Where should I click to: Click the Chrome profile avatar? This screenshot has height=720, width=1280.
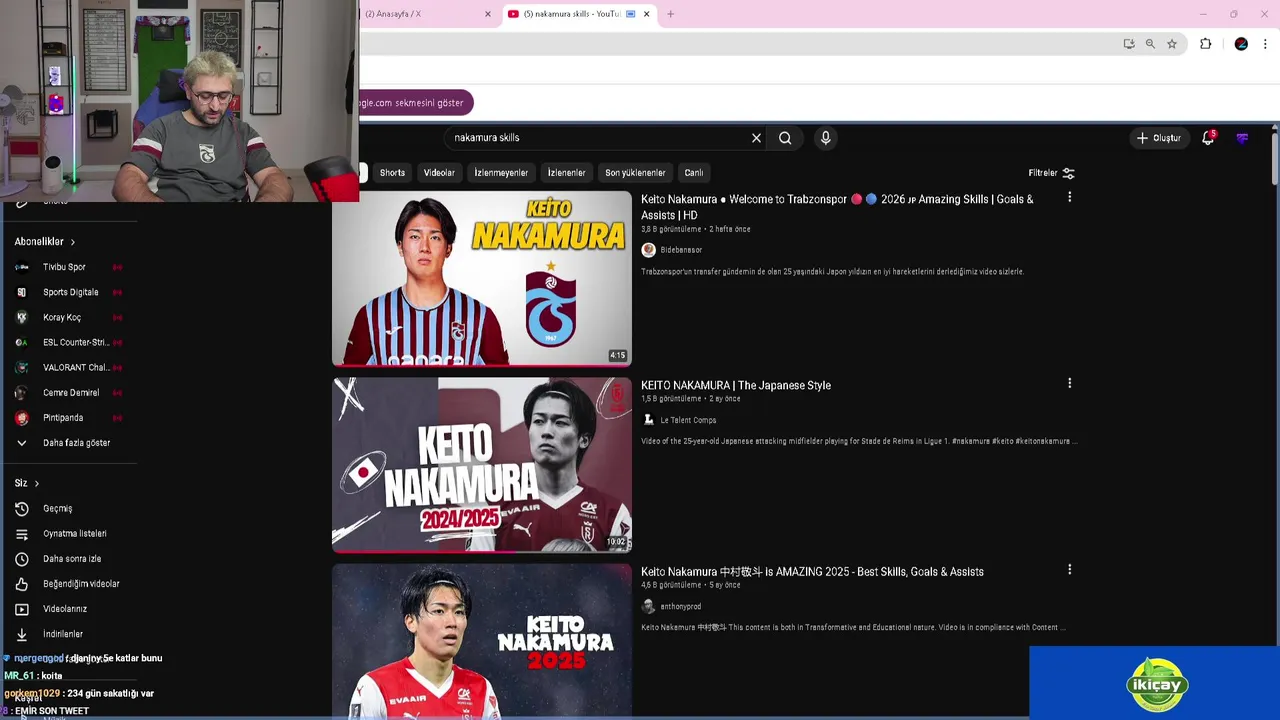[x=1241, y=44]
